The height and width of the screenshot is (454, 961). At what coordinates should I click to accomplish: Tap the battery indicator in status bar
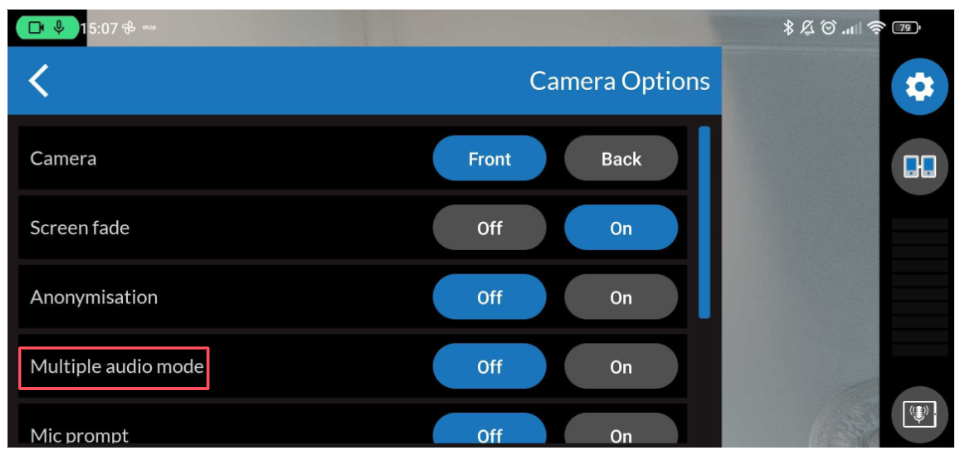906,28
